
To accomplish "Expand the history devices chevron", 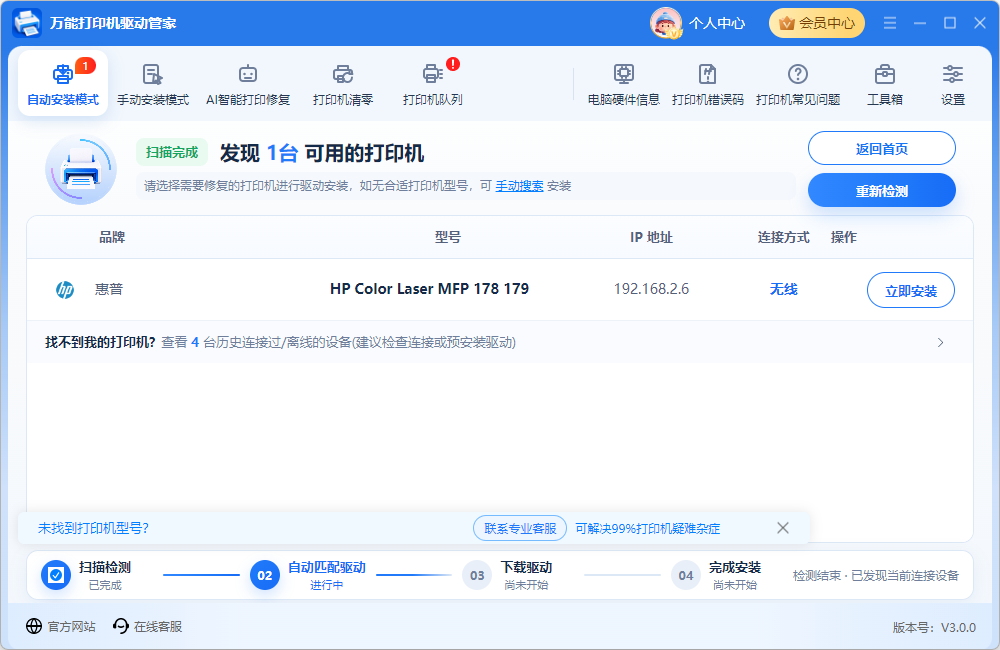I will point(940,343).
